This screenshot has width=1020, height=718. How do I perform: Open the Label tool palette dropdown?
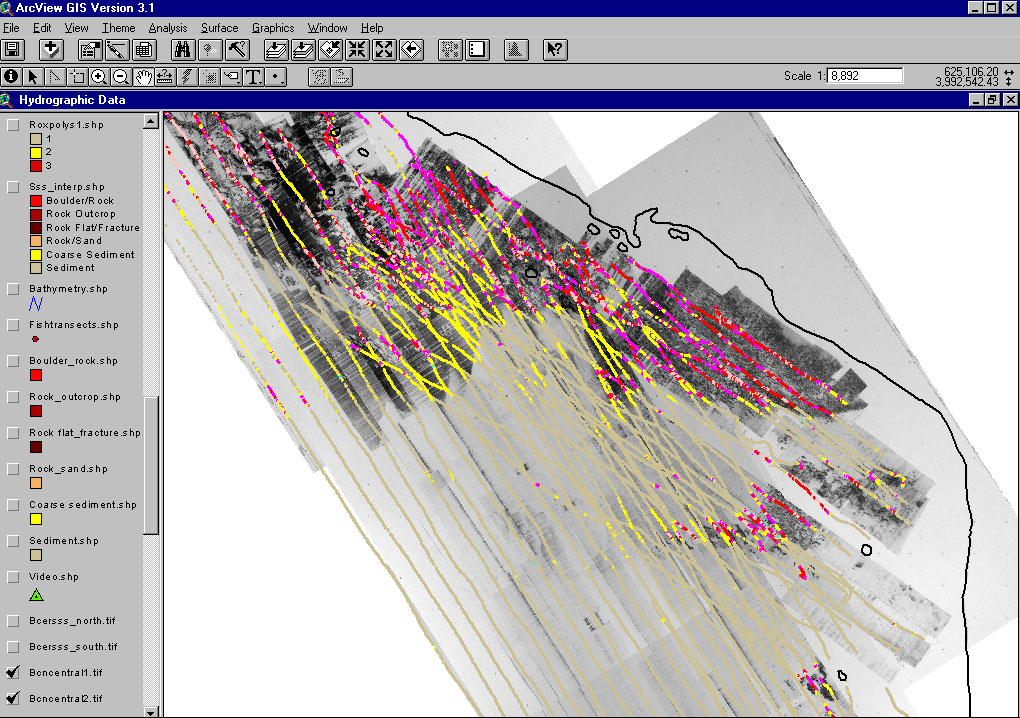click(x=232, y=76)
